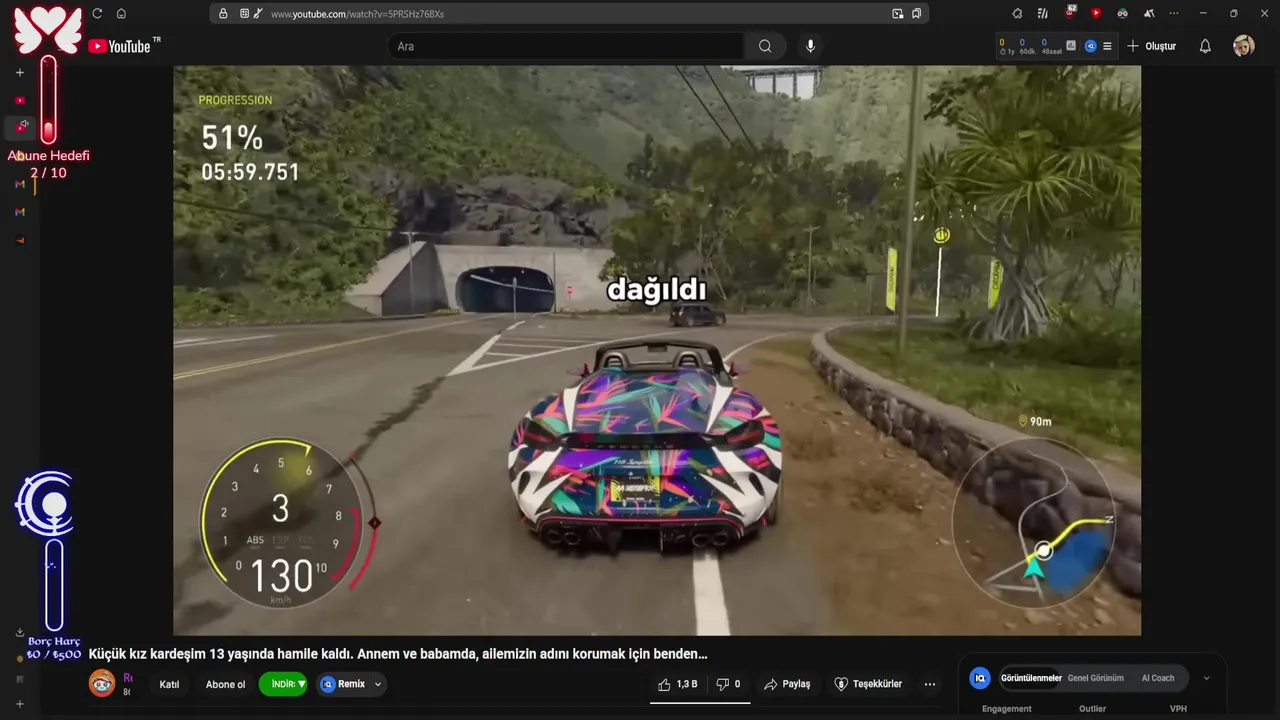Viewport: 1280px width, 720px height.
Task: Click the Oluştur create button
Action: (1152, 46)
